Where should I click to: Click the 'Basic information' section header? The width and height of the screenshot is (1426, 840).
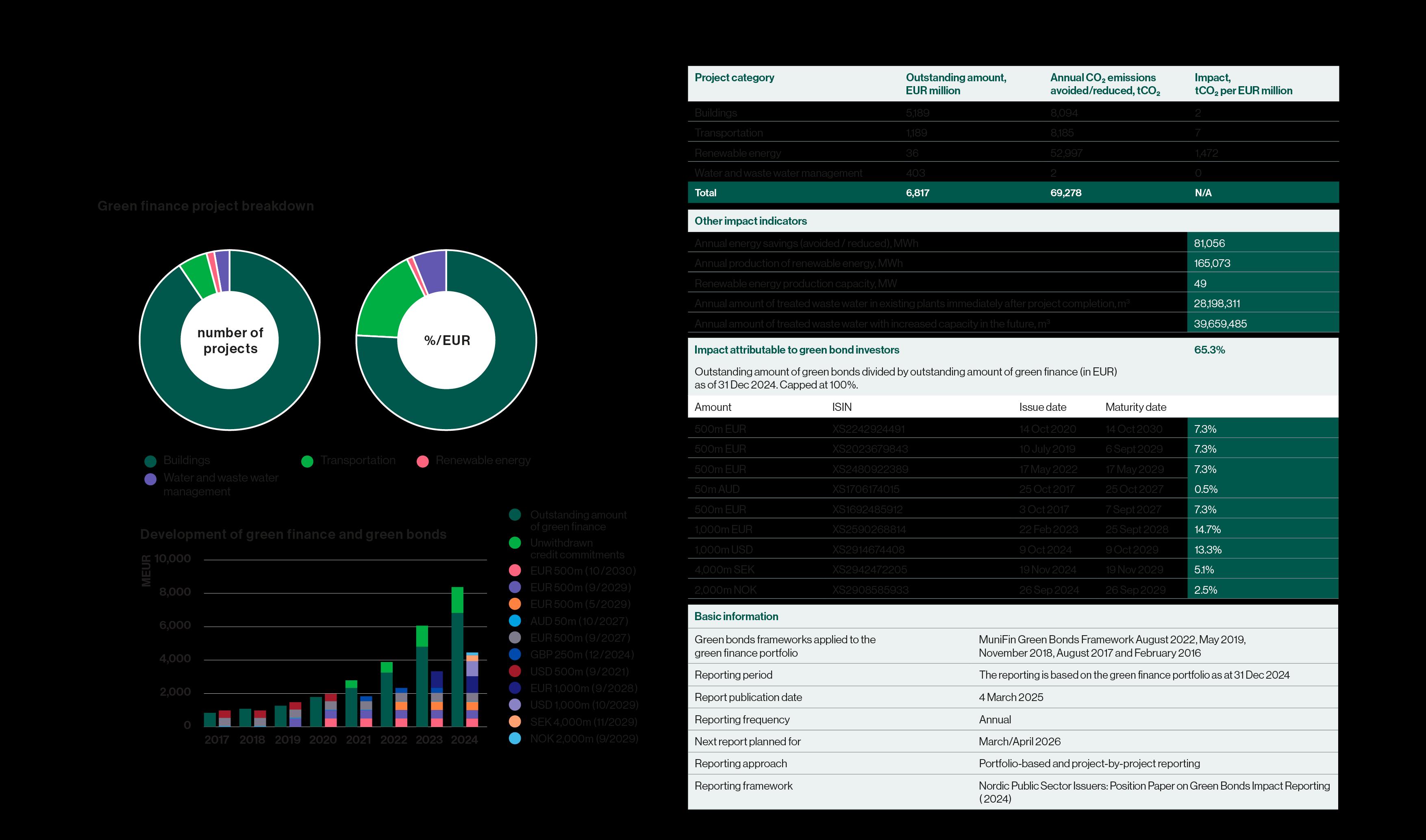pyautogui.click(x=736, y=616)
